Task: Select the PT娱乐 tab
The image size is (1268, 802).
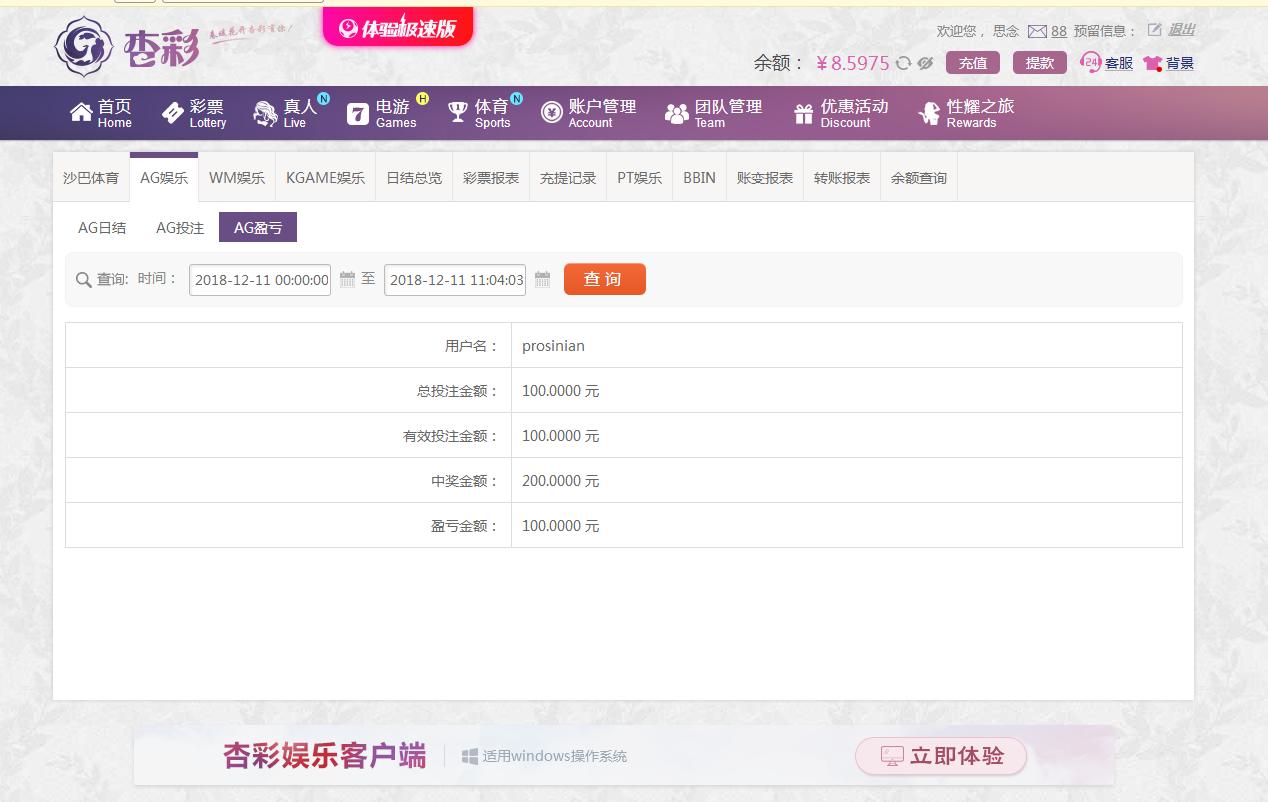Action: click(639, 178)
